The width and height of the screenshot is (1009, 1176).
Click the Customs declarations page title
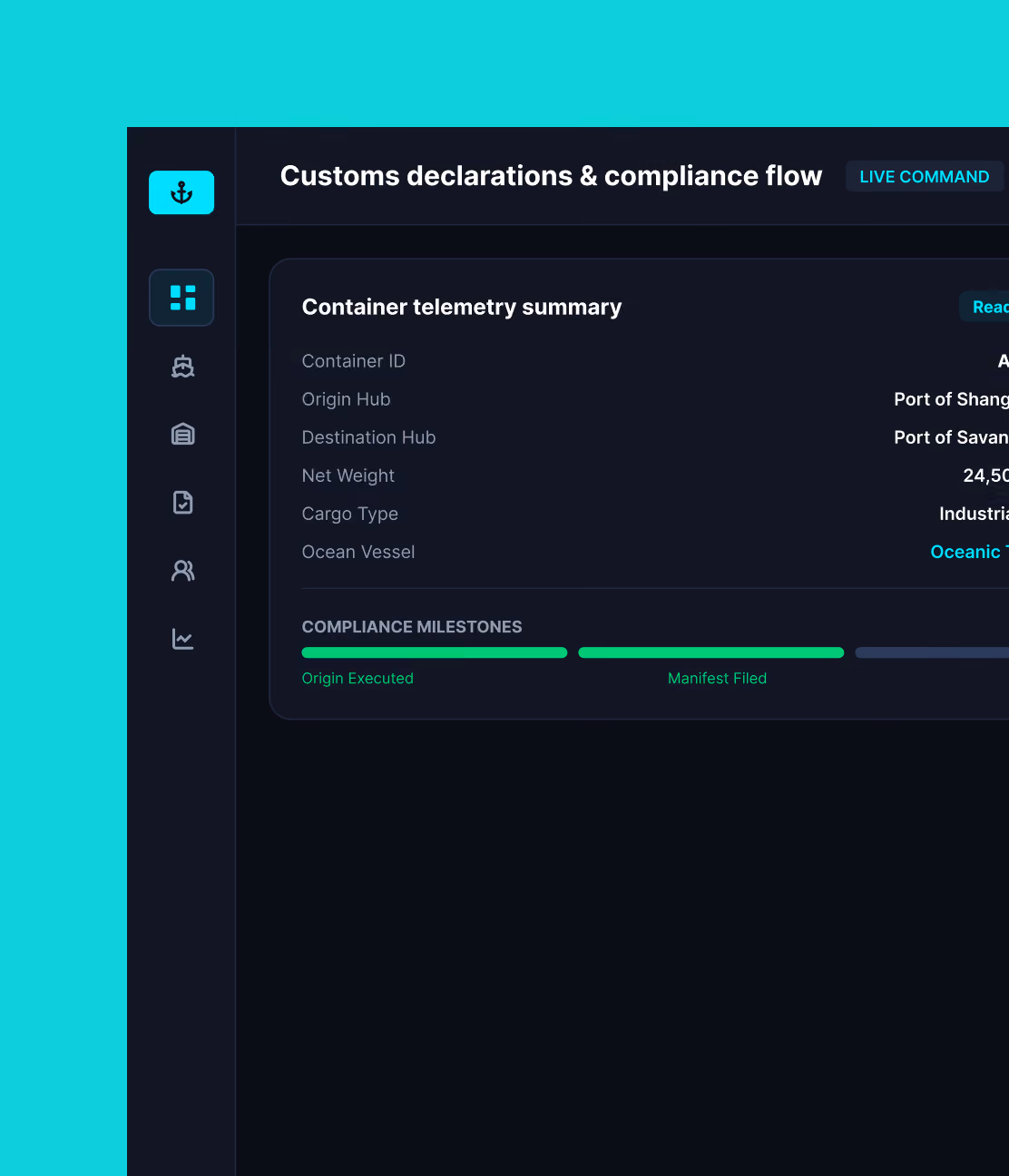pos(551,175)
